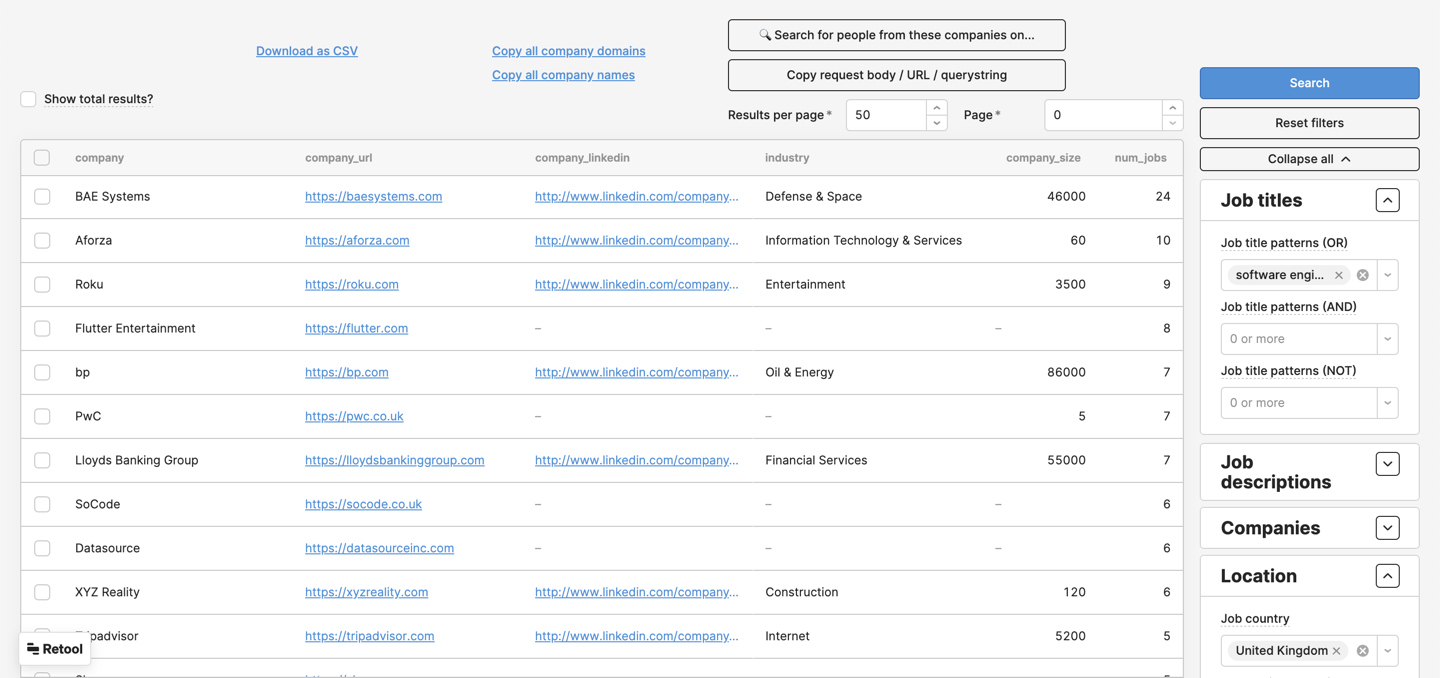The height and width of the screenshot is (678, 1440).
Task: Decrease the Page number value
Action: pyautogui.click(x=1172, y=123)
